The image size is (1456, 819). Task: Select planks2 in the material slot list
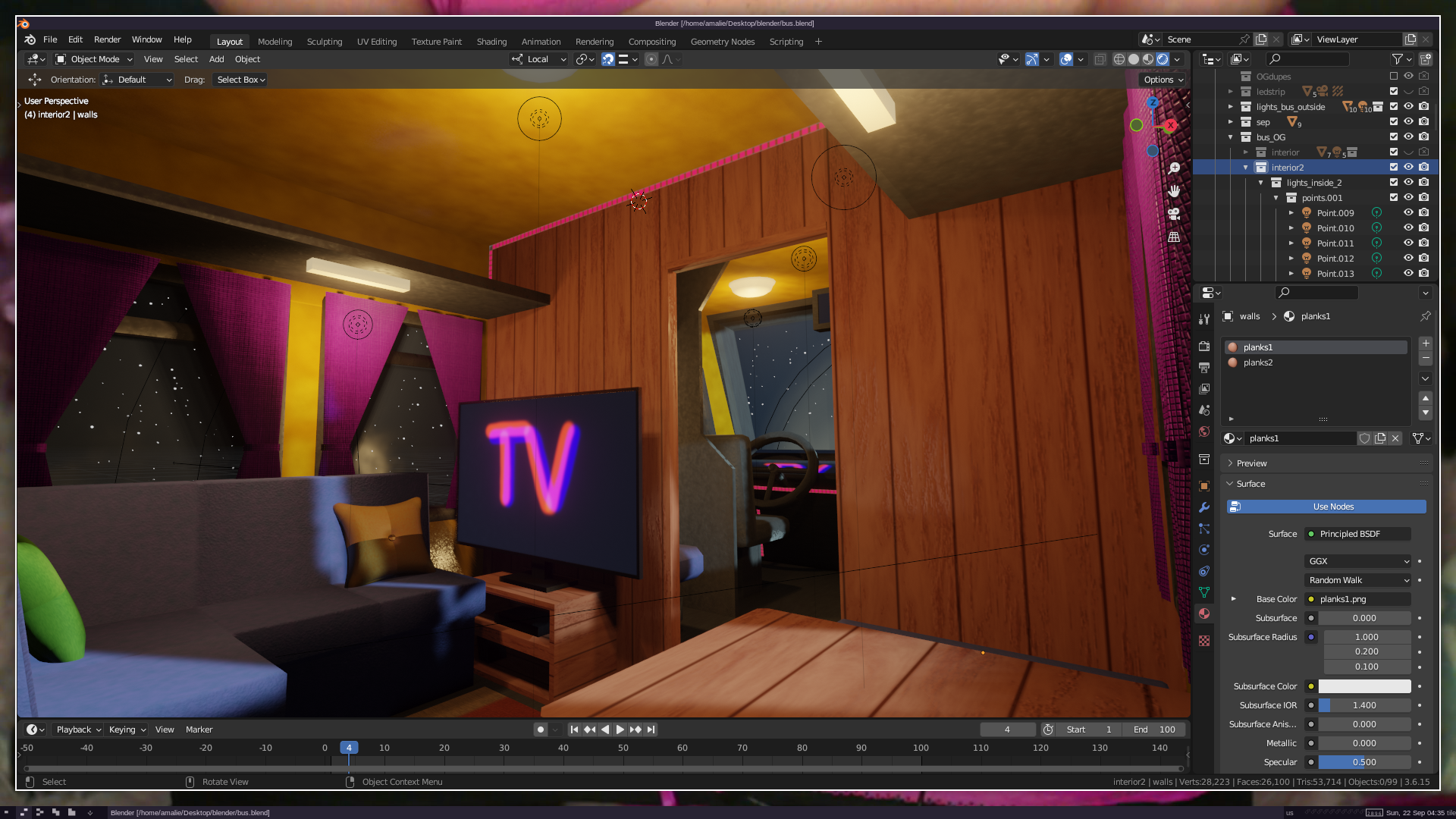pos(1258,362)
